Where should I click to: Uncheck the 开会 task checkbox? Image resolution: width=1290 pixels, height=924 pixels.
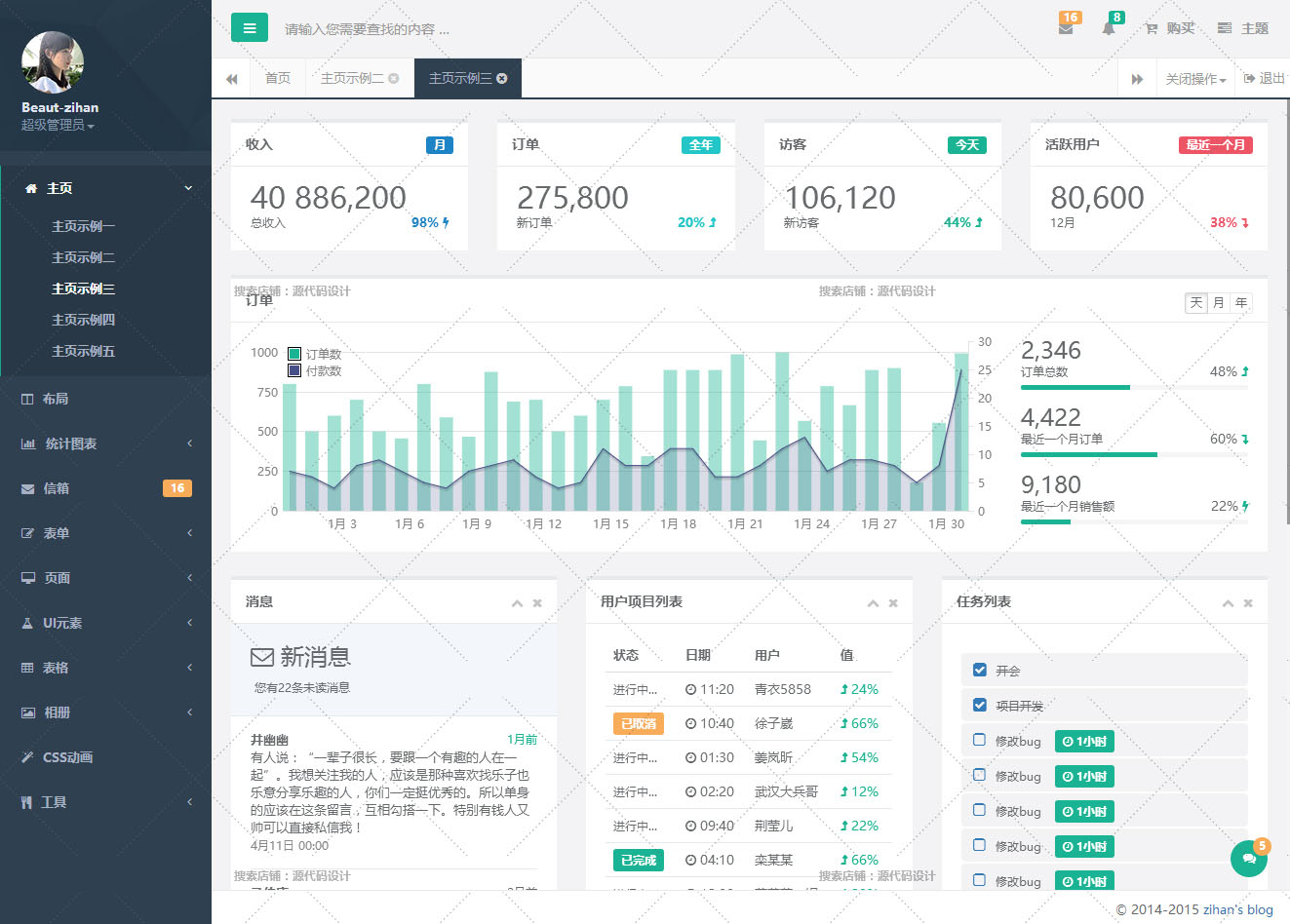(x=980, y=670)
